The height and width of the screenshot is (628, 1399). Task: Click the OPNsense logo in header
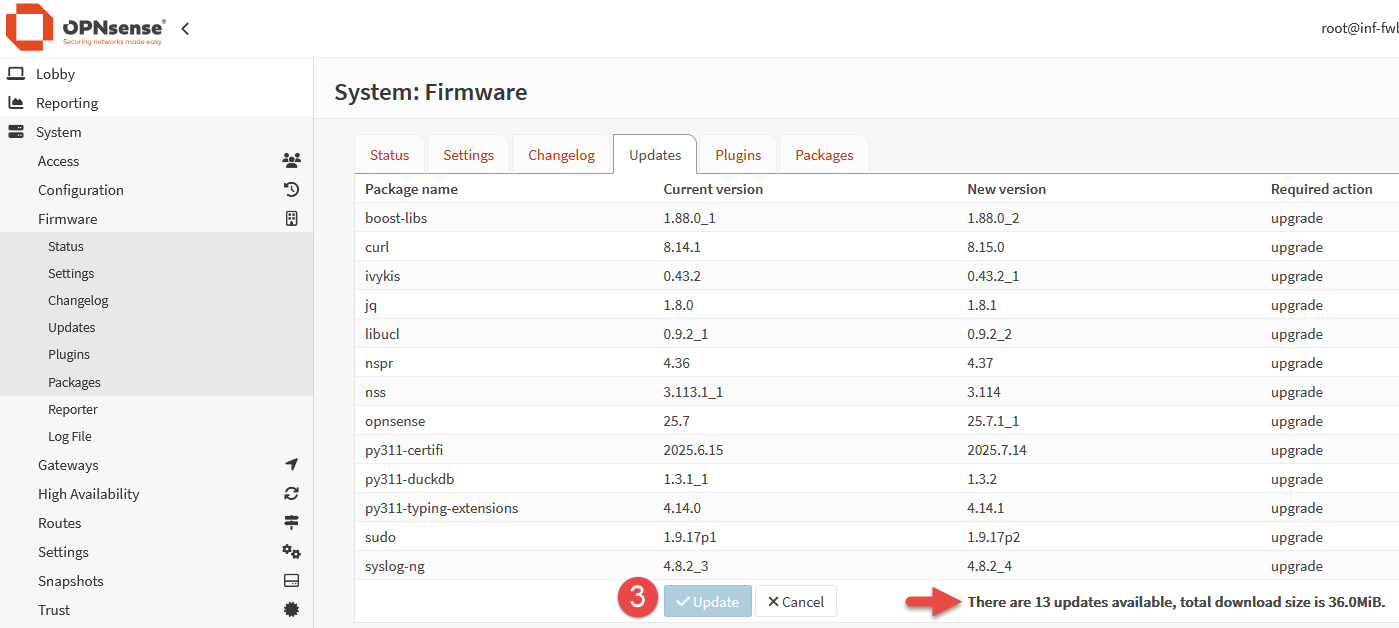(86, 28)
